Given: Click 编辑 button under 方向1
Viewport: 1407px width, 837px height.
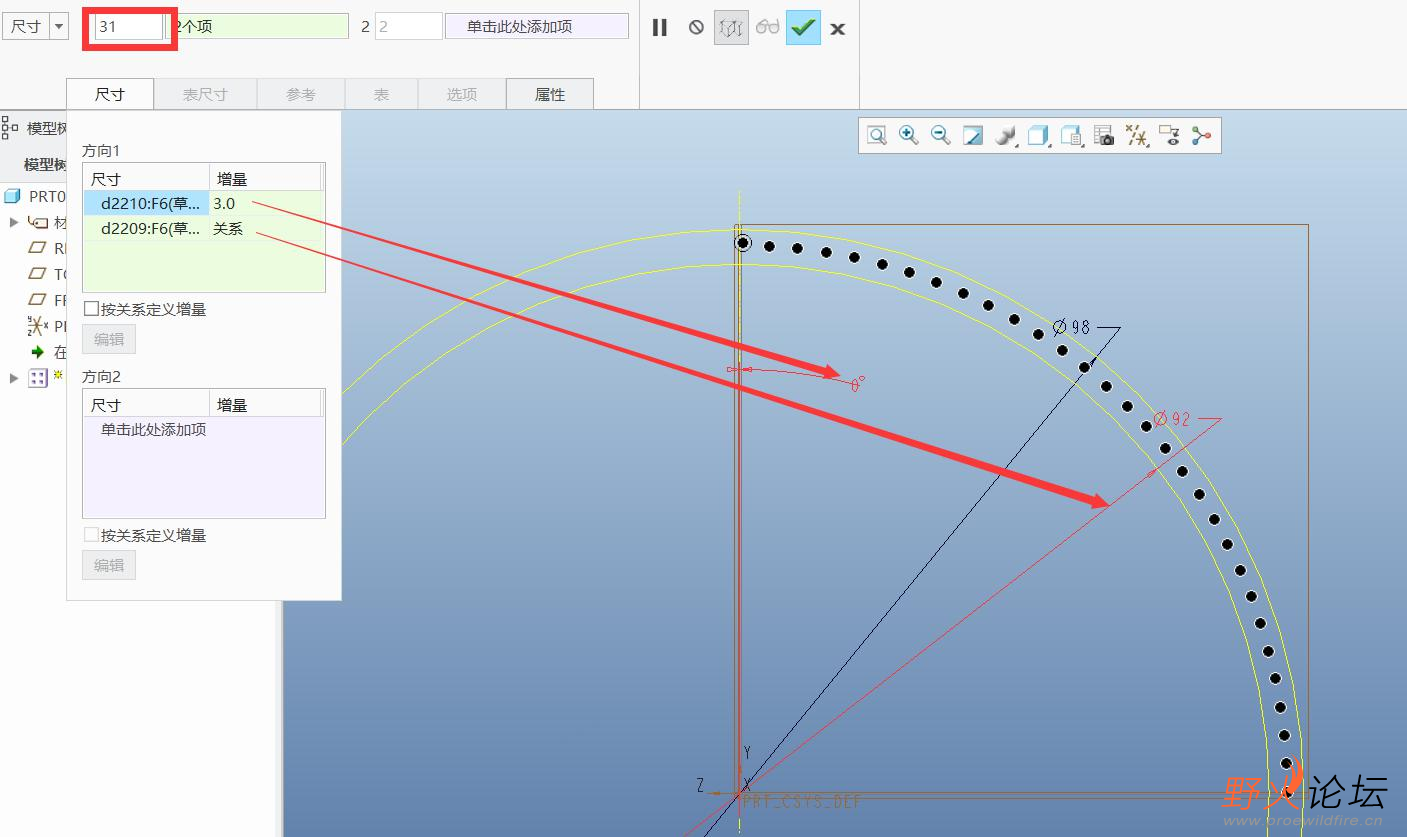Looking at the screenshot, I should coord(109,339).
